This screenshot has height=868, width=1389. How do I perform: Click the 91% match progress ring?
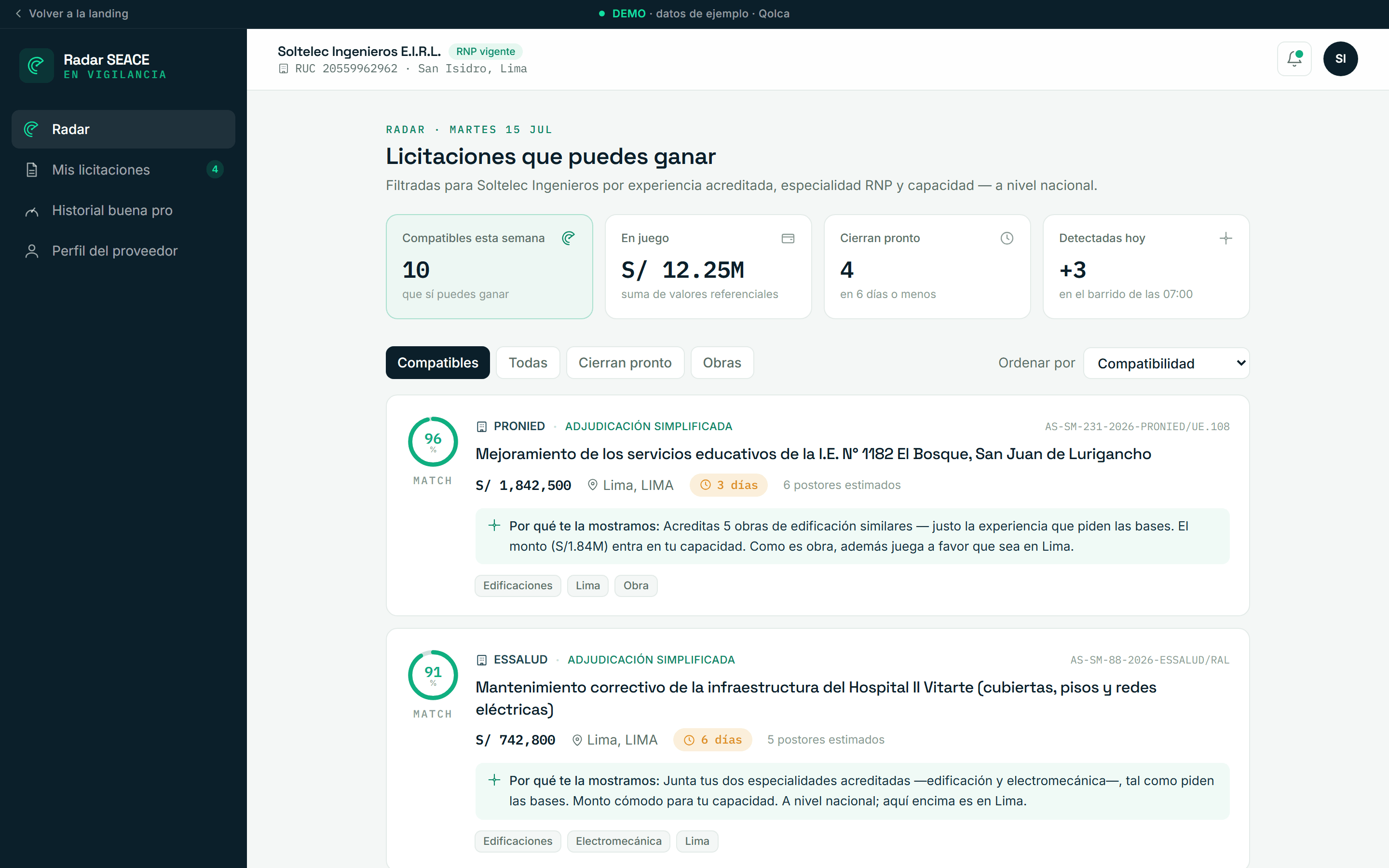(x=433, y=675)
